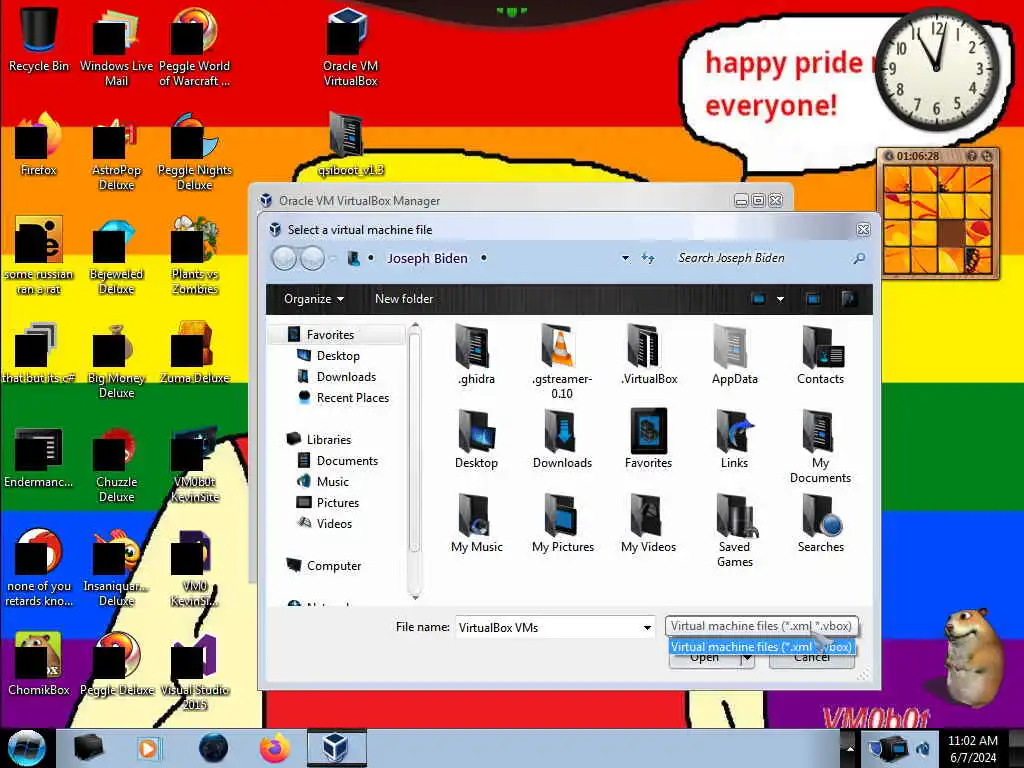Click the media player taskbar icon
Screen dimensions: 1024x768
(x=148, y=748)
